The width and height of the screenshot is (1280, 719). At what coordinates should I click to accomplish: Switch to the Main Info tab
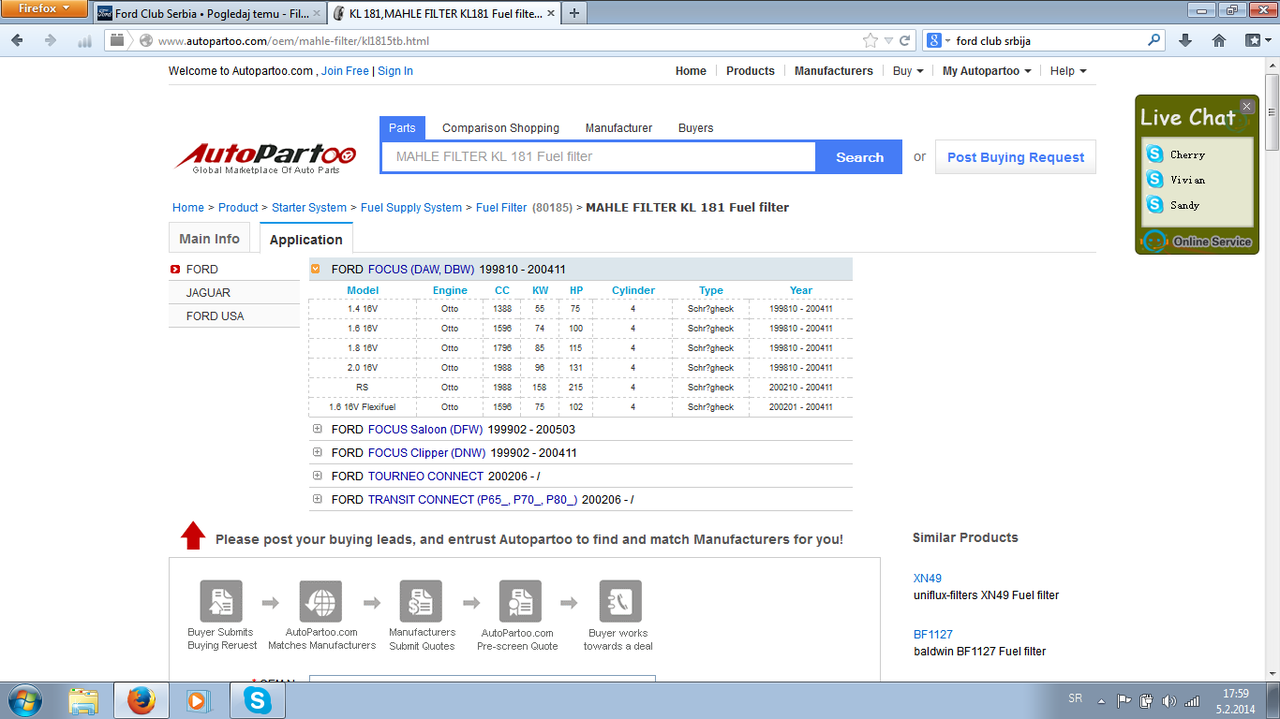tap(209, 239)
